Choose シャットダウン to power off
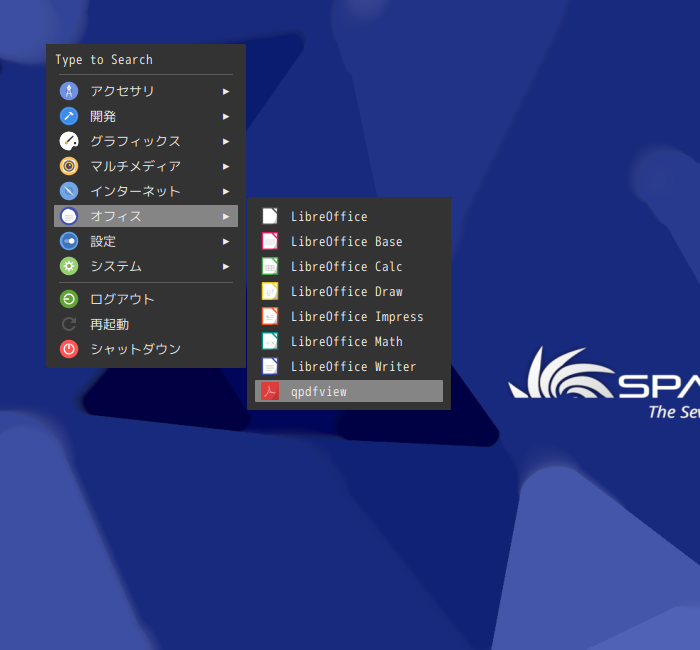 click(x=146, y=349)
